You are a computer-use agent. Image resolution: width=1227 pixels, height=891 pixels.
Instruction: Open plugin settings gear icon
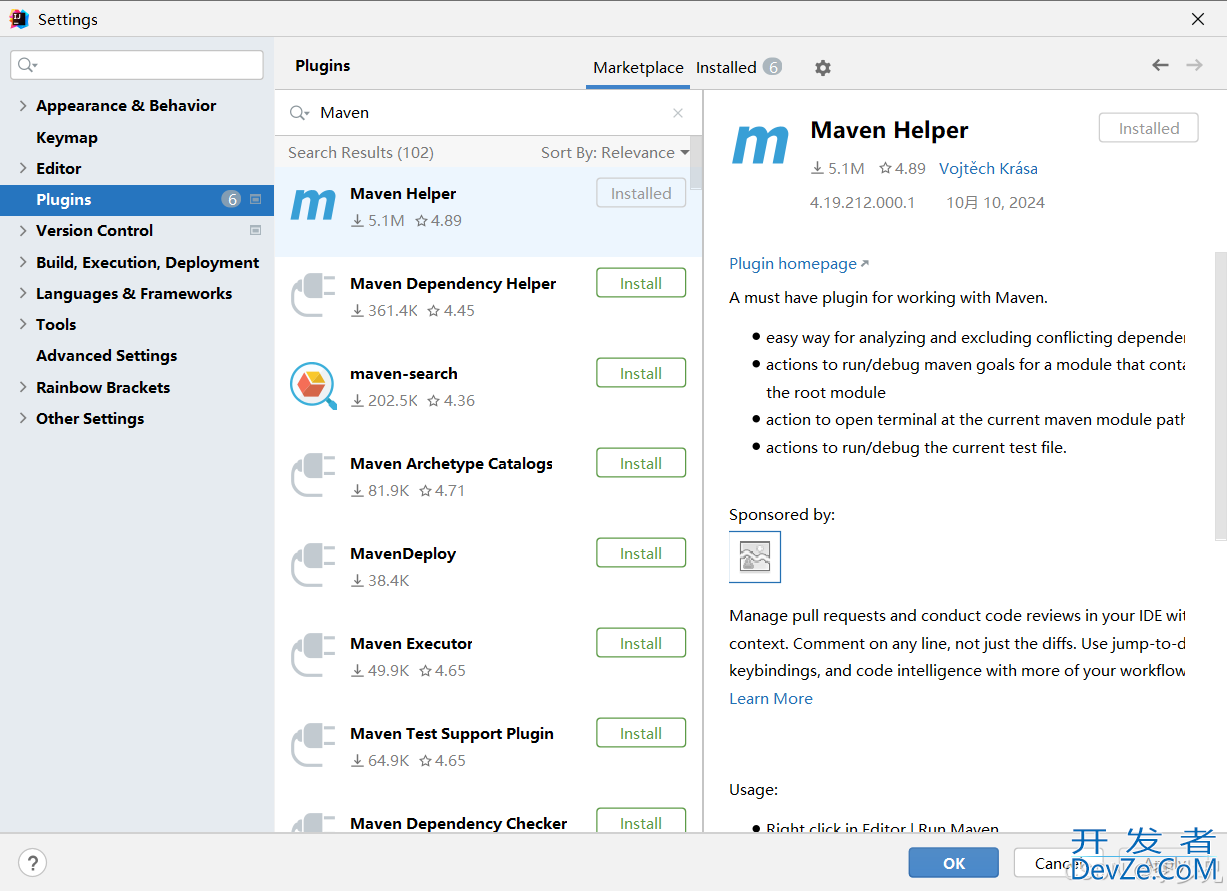[822, 68]
